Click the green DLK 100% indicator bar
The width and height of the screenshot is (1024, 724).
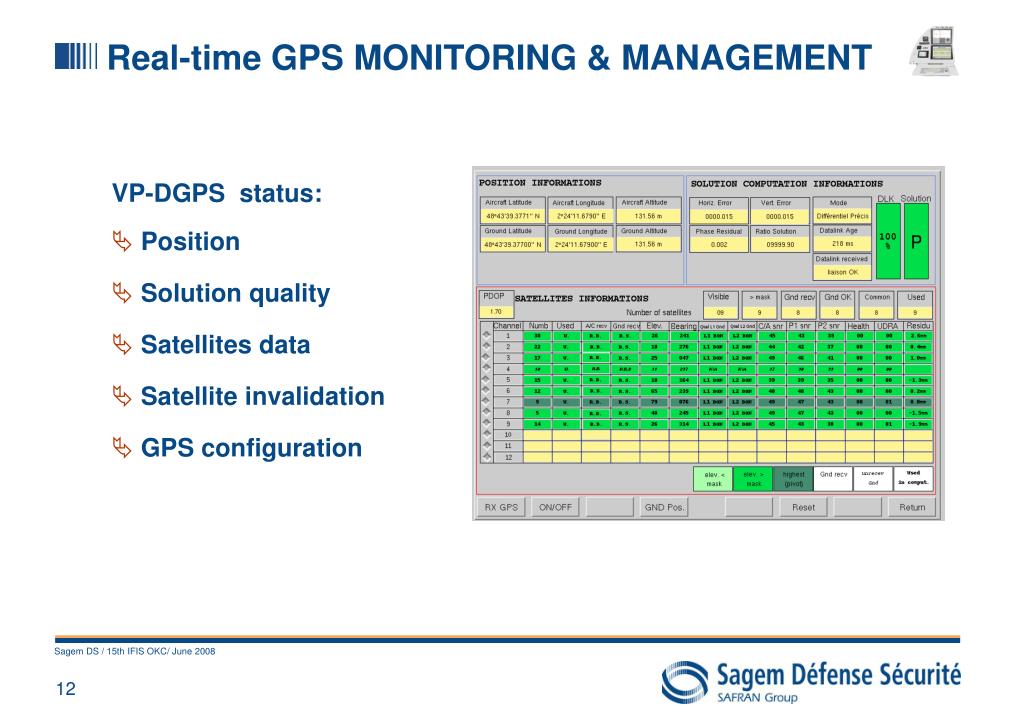coord(888,241)
